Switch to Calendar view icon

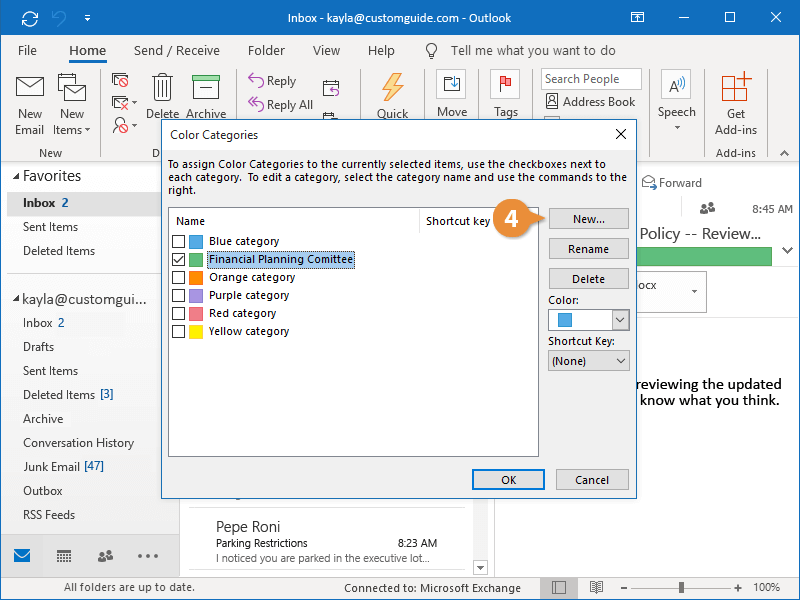[64, 556]
